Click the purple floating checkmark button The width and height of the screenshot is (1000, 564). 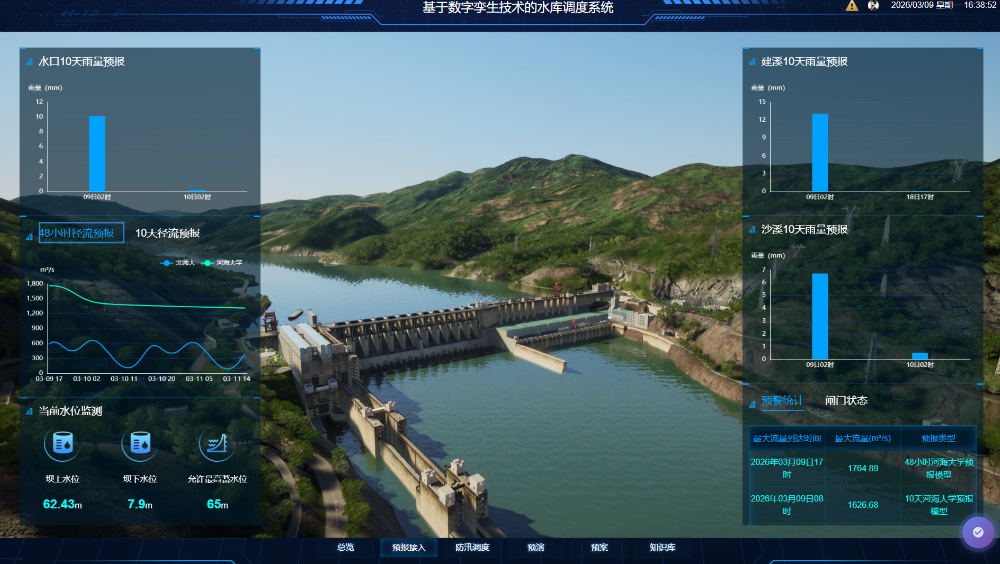click(978, 532)
